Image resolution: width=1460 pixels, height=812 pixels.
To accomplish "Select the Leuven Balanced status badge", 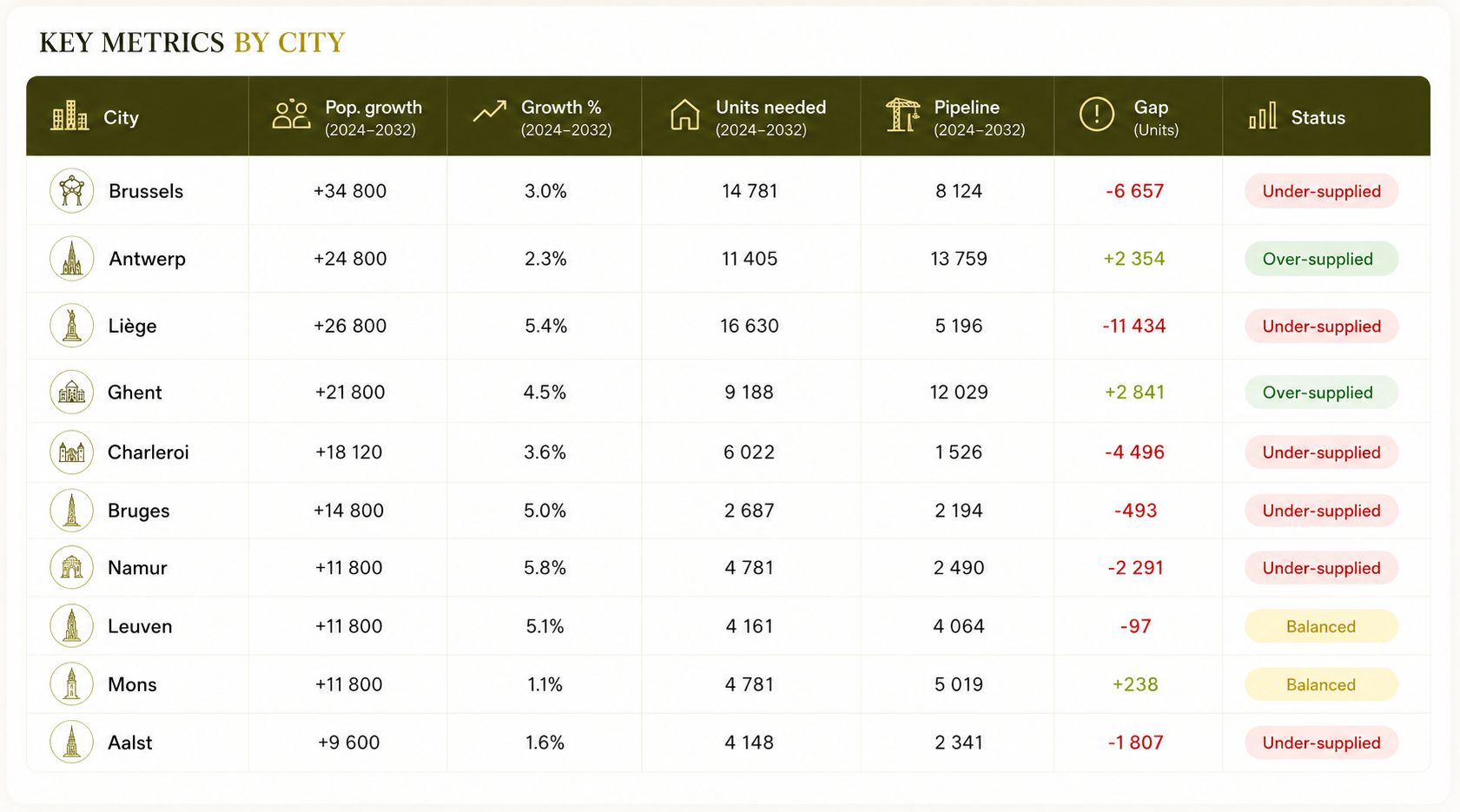I will 1321,626.
